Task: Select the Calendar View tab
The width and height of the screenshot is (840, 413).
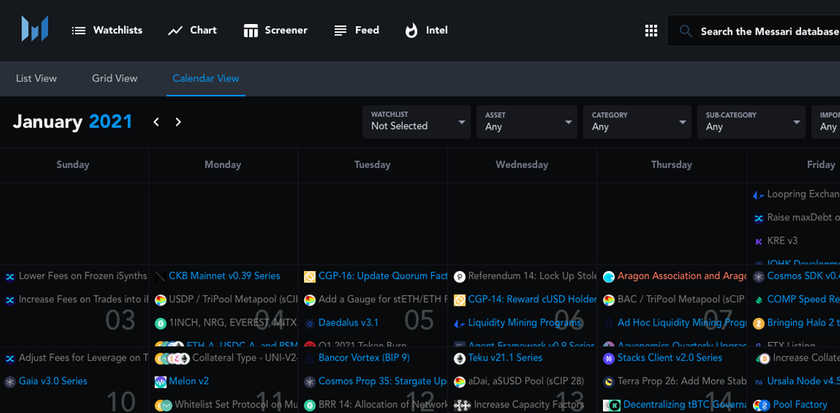Action: tap(206, 78)
